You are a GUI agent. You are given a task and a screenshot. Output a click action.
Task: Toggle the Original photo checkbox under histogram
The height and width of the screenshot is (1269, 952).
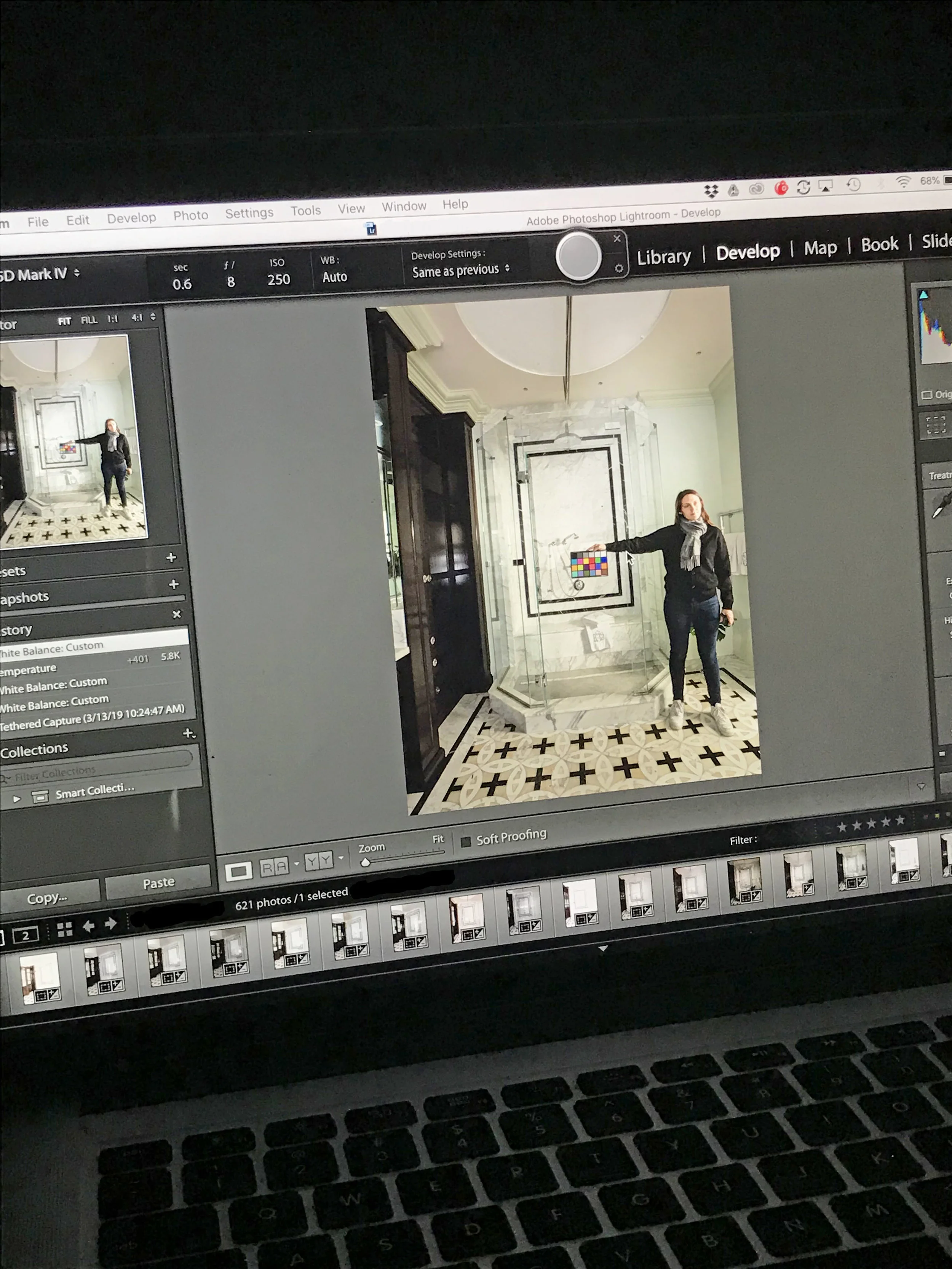point(926,395)
